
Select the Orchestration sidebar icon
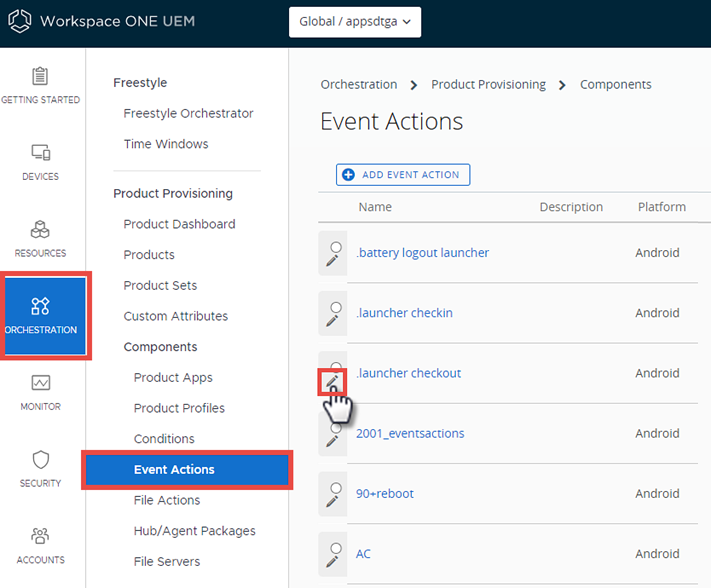(40, 306)
